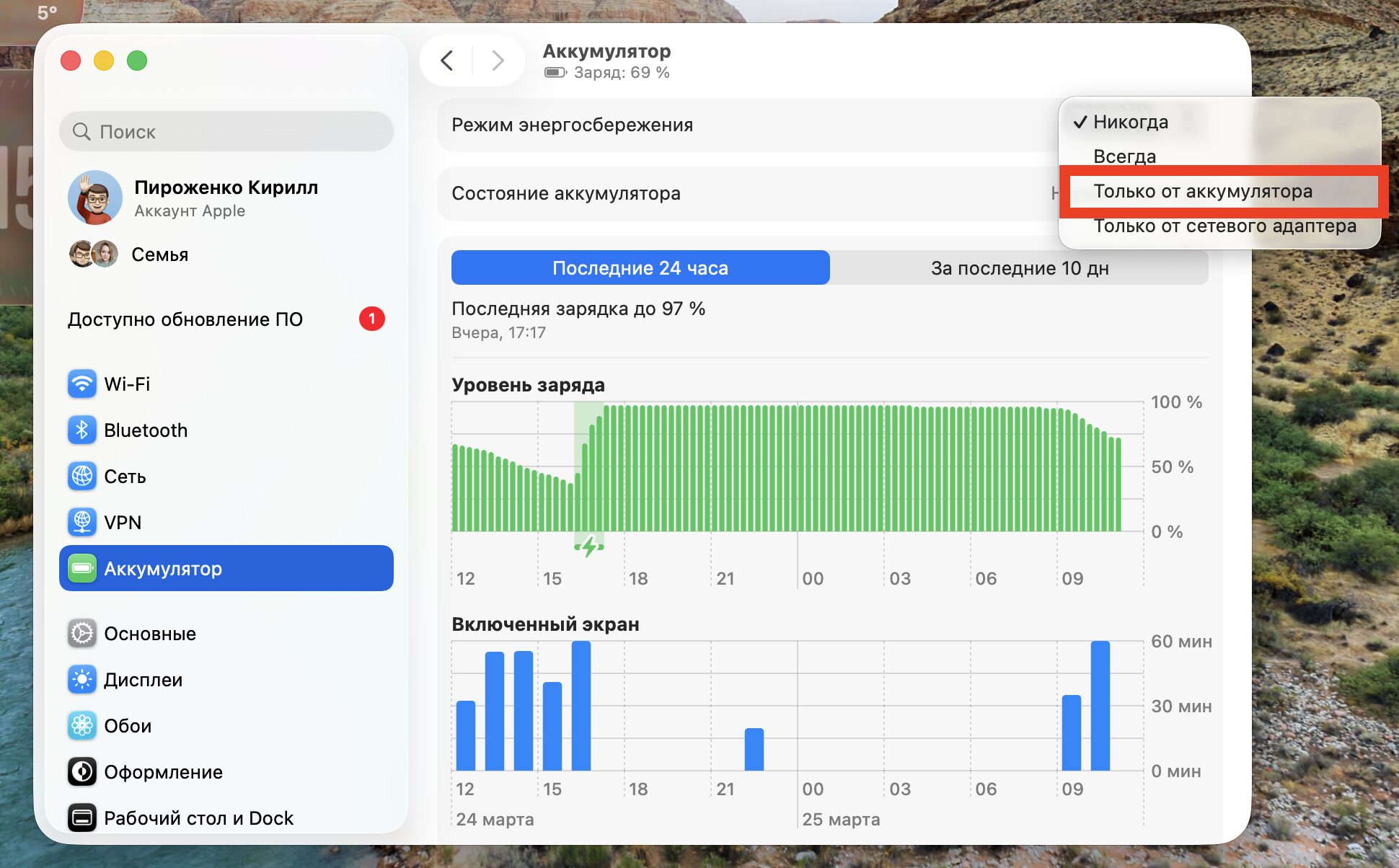Switch to the За последние 10 дн tab

click(1020, 267)
